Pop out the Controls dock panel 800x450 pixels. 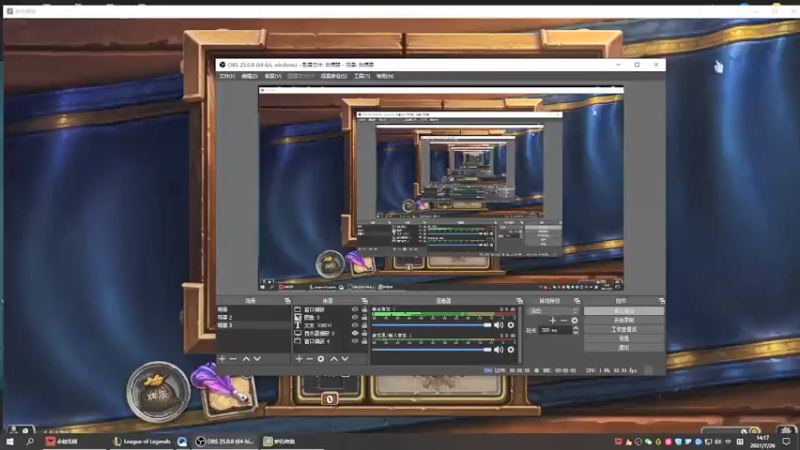[662, 301]
